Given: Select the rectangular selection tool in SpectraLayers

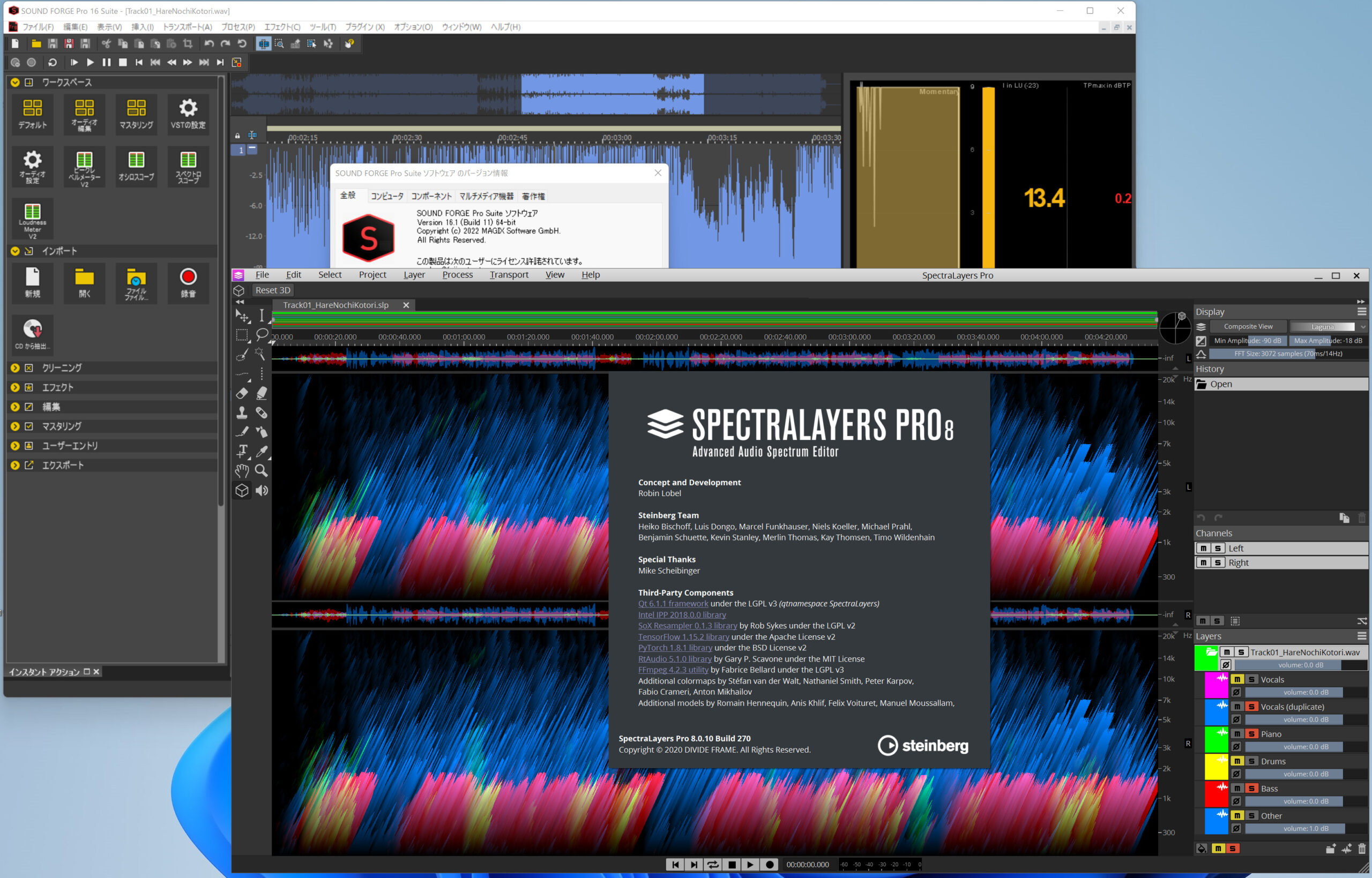Looking at the screenshot, I should pos(242,335).
